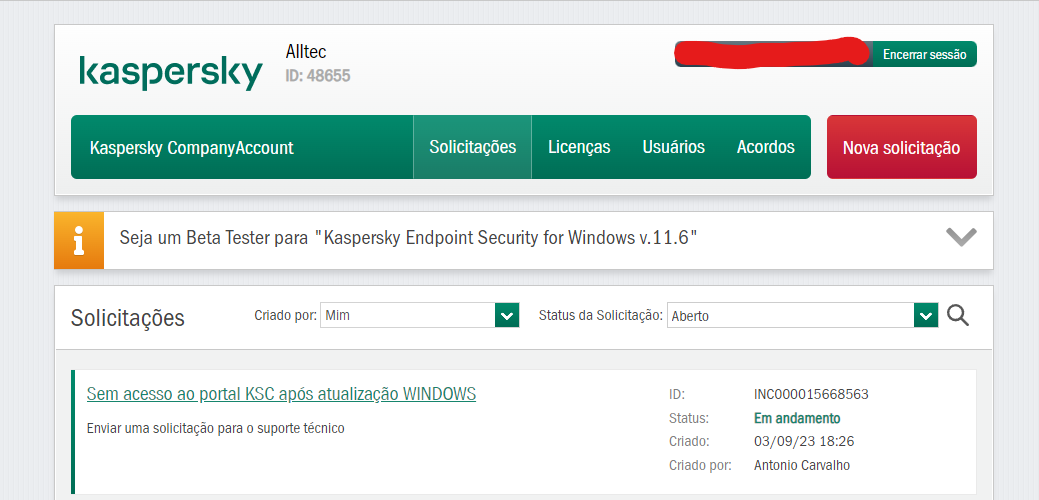Screen dimensions: 1039x500
Task: Click the Kaspersky logo
Action: pos(171,73)
